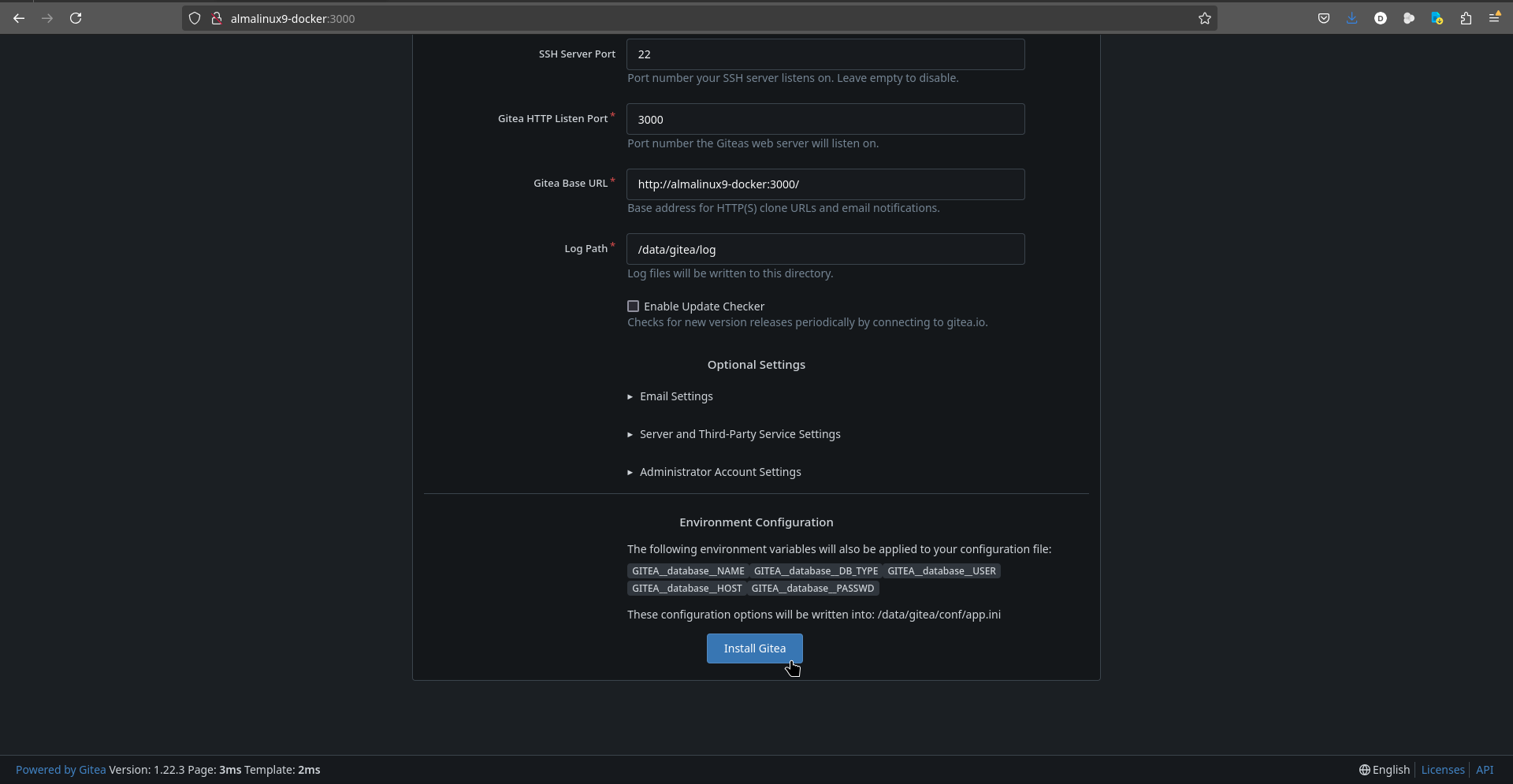The image size is (1513, 784).
Task: Show the browser downloads panel
Action: coord(1352,18)
